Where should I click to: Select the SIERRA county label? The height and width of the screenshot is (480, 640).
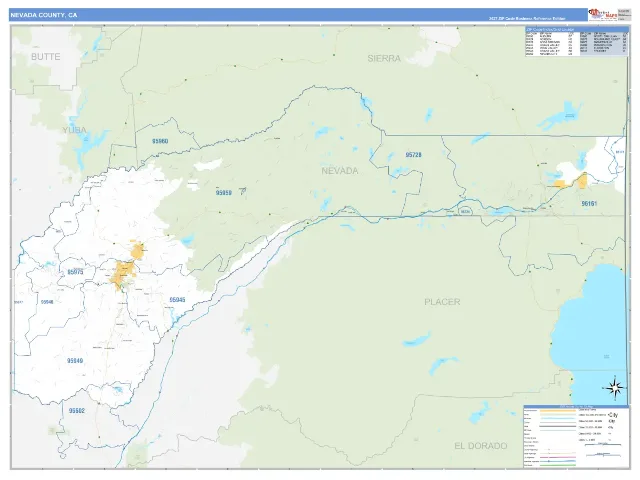tap(384, 58)
